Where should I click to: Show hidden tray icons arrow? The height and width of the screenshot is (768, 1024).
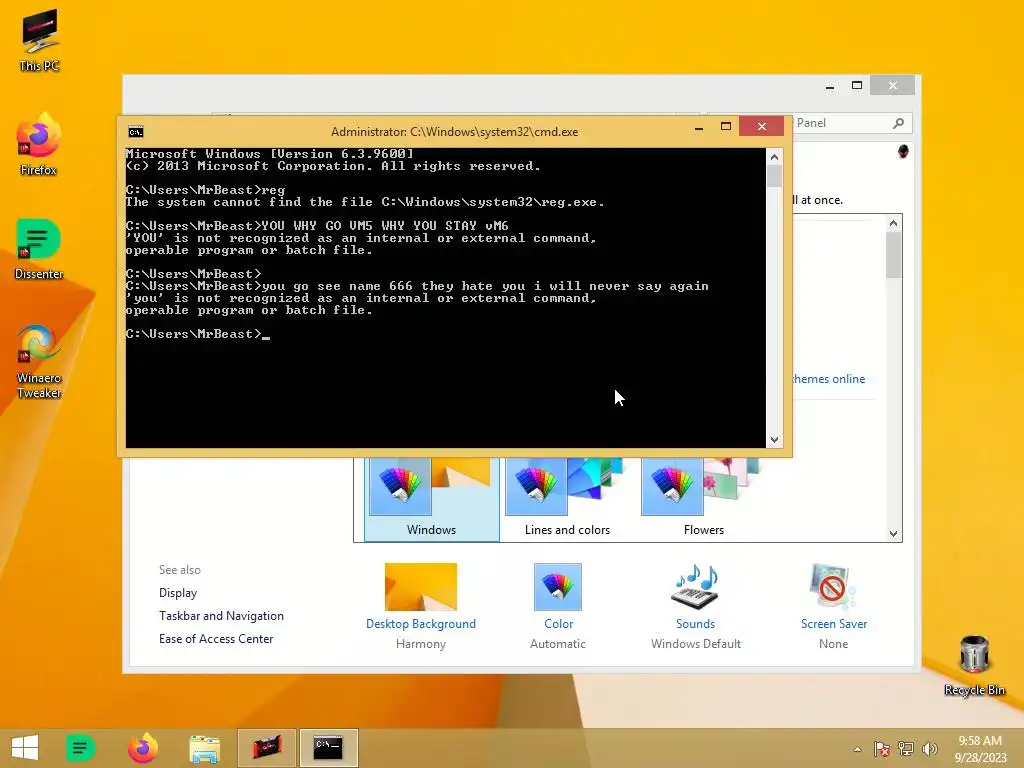(857, 749)
